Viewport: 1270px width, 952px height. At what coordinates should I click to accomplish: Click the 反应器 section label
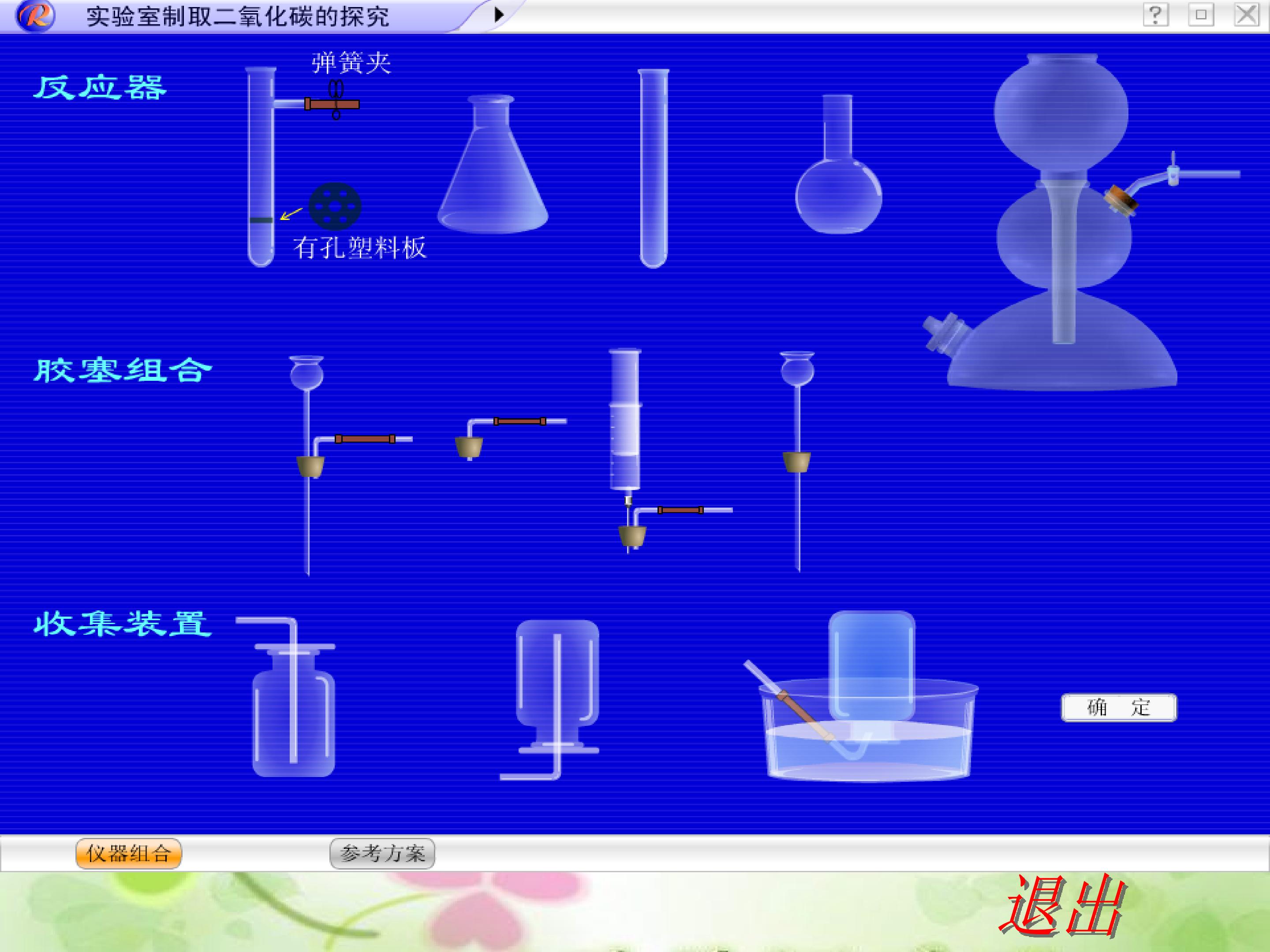tap(100, 88)
